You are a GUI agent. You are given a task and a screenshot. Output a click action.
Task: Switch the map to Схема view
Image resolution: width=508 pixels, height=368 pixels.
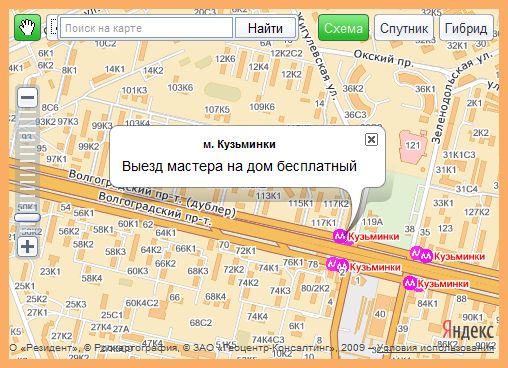pyautogui.click(x=343, y=28)
